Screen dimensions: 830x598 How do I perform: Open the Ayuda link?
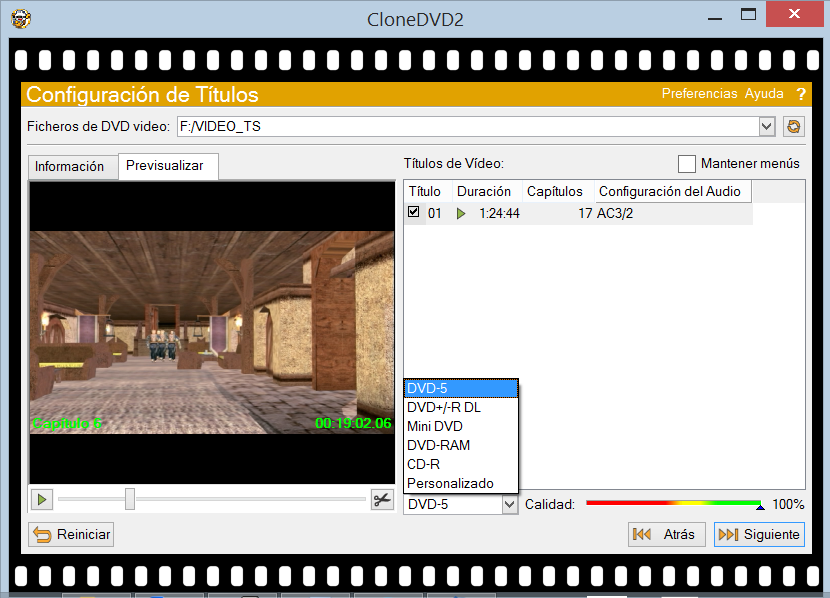click(x=764, y=94)
